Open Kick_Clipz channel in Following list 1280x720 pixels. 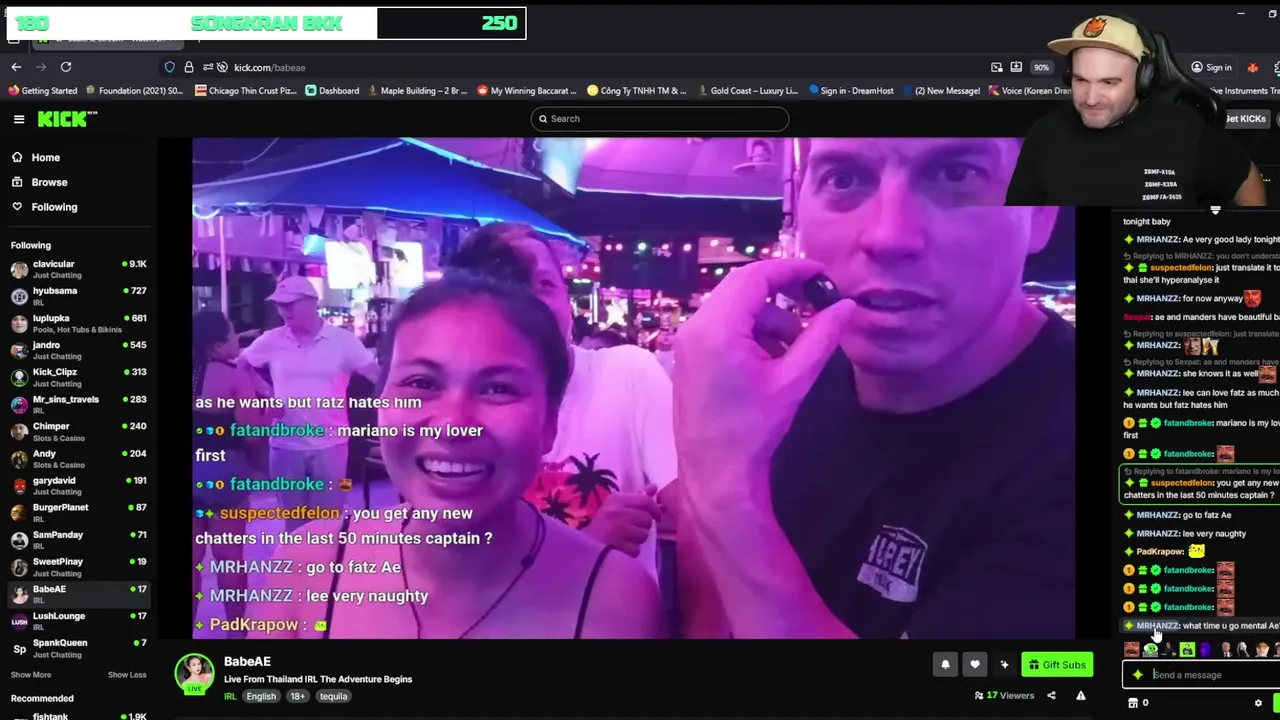pos(78,377)
